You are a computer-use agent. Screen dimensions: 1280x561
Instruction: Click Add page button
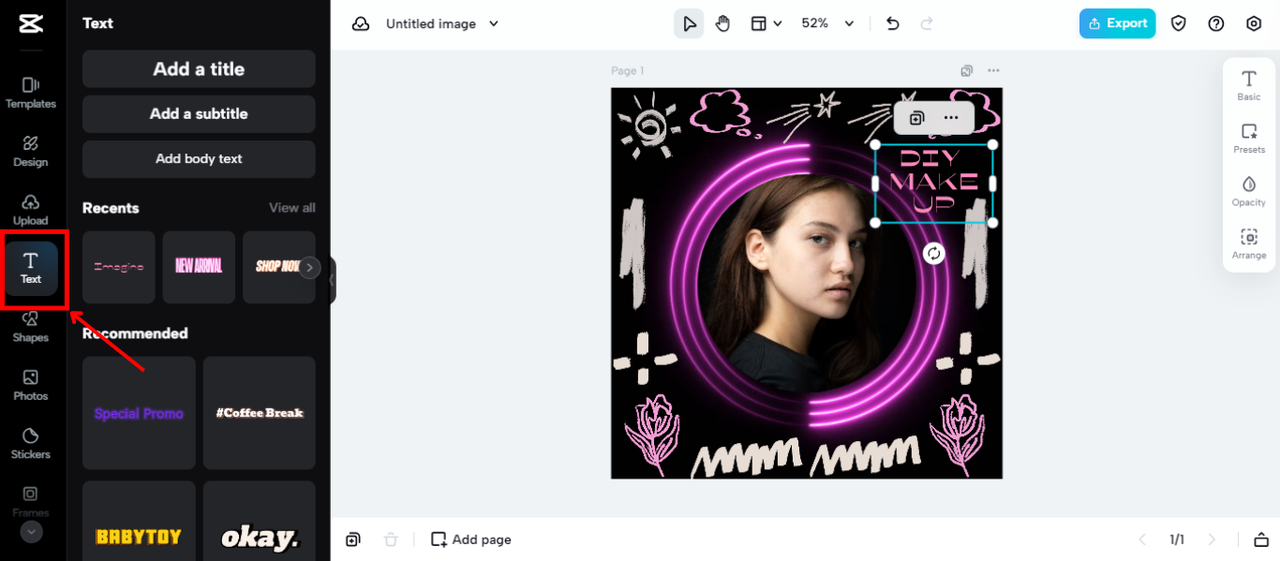point(471,540)
